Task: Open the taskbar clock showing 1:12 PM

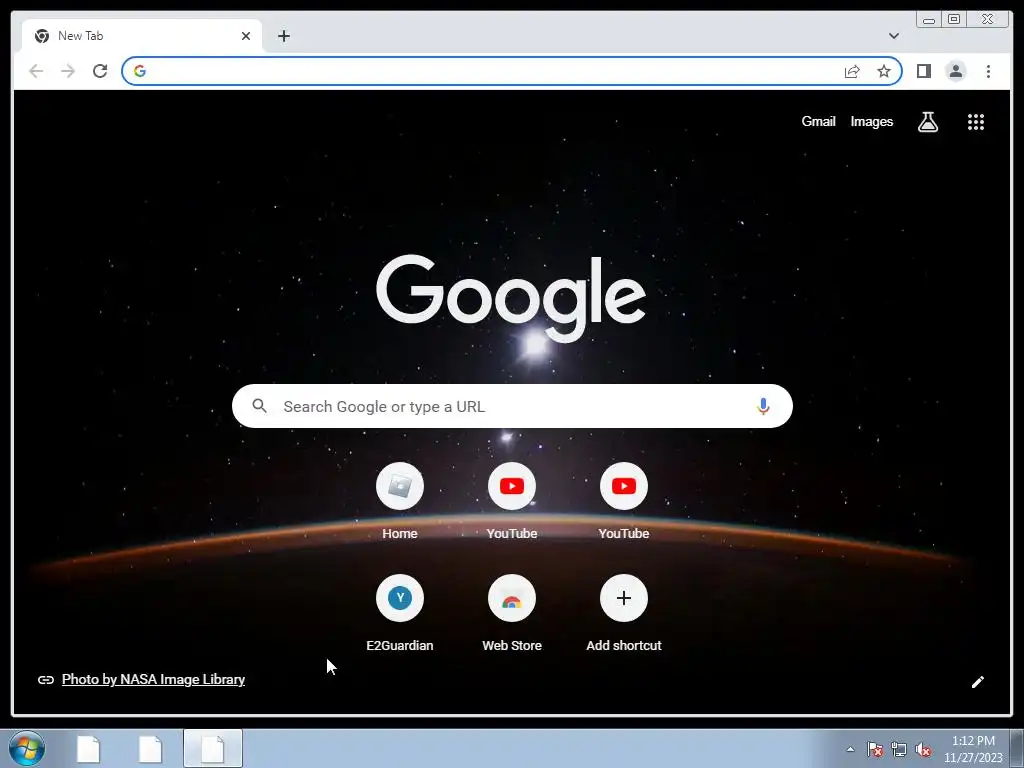Action: (x=973, y=749)
